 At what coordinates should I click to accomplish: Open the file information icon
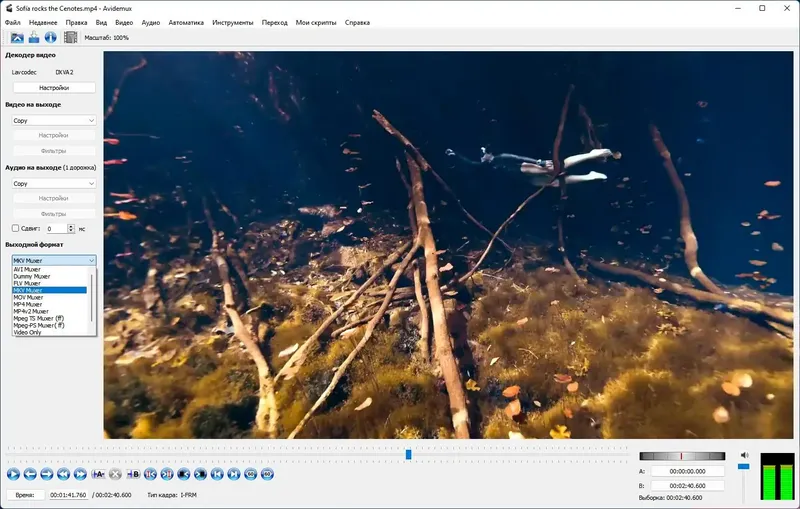50,38
